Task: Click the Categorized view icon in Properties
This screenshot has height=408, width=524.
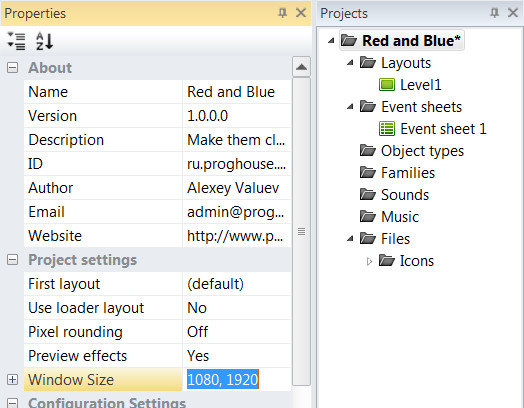Action: (16, 41)
